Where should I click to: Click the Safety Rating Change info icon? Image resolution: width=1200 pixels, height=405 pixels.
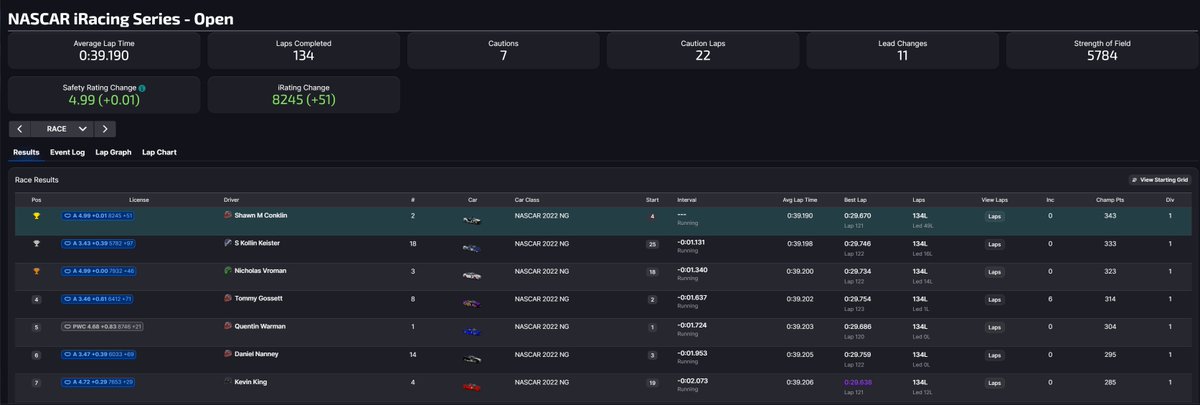(x=142, y=88)
